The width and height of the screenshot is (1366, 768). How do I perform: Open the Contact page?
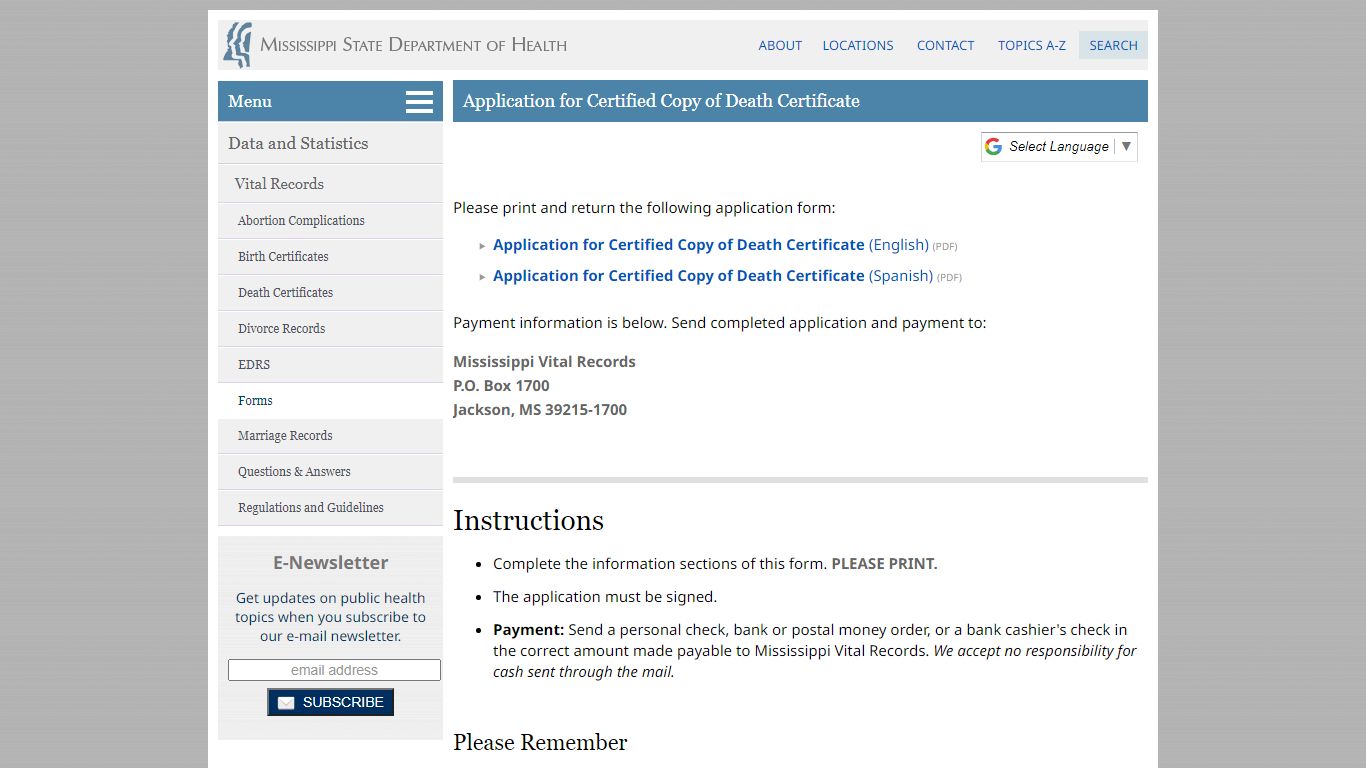coord(945,45)
